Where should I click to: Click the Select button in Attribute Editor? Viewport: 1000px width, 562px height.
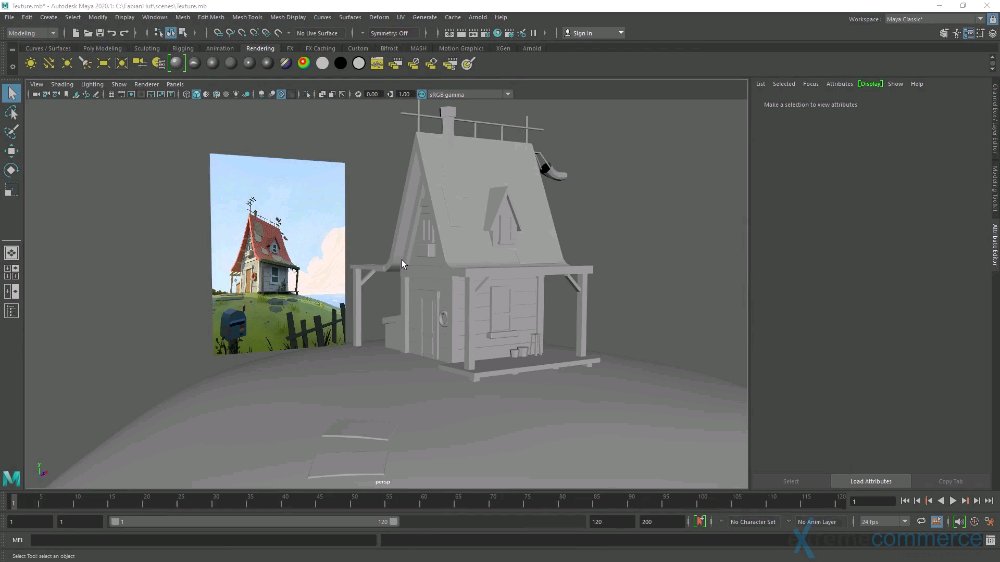tap(791, 481)
